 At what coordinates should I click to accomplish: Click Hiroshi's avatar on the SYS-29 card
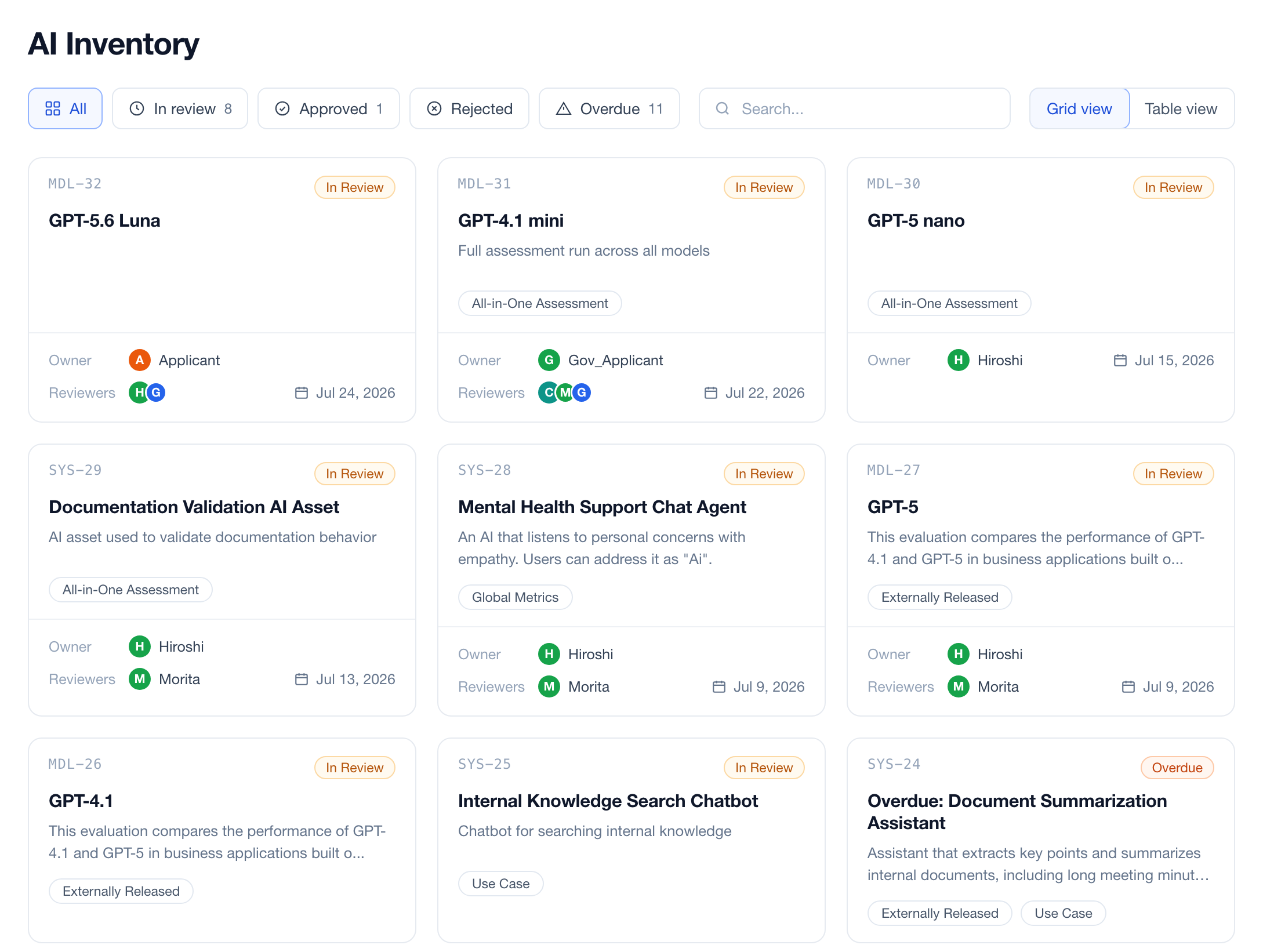point(140,646)
